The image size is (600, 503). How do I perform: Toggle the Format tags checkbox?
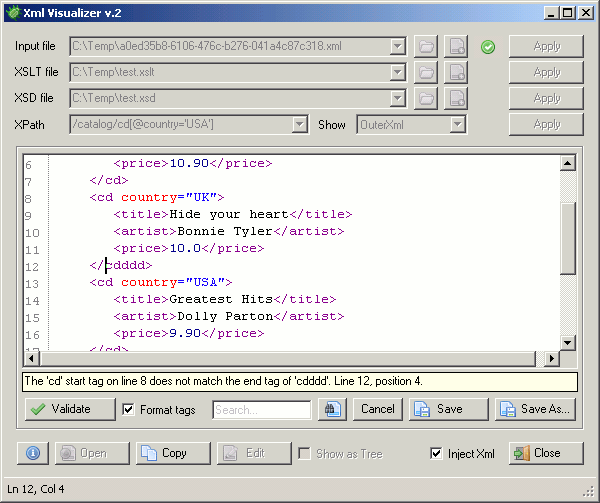[128, 409]
